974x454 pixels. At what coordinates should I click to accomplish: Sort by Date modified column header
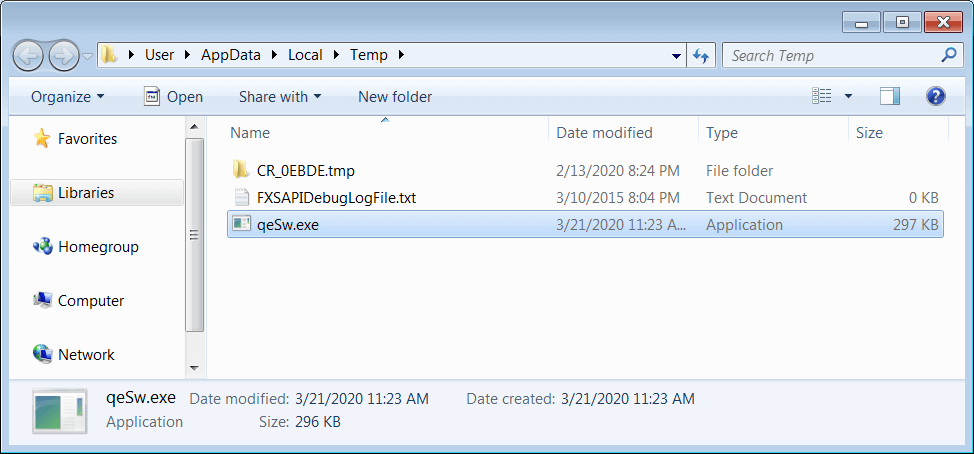point(604,133)
